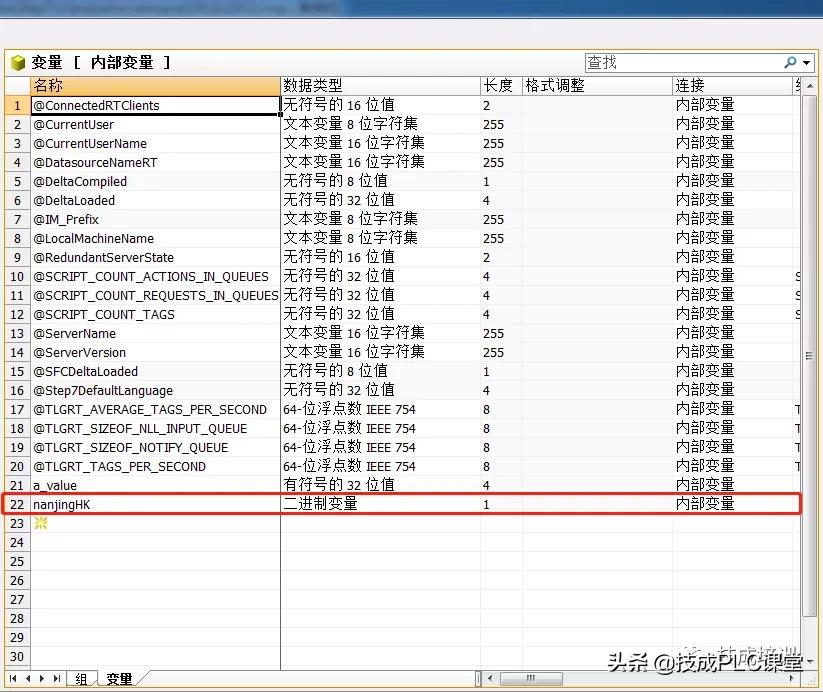Screen dimensions: 823x692
Task: Switch to the 变量 tab
Action: [x=119, y=678]
